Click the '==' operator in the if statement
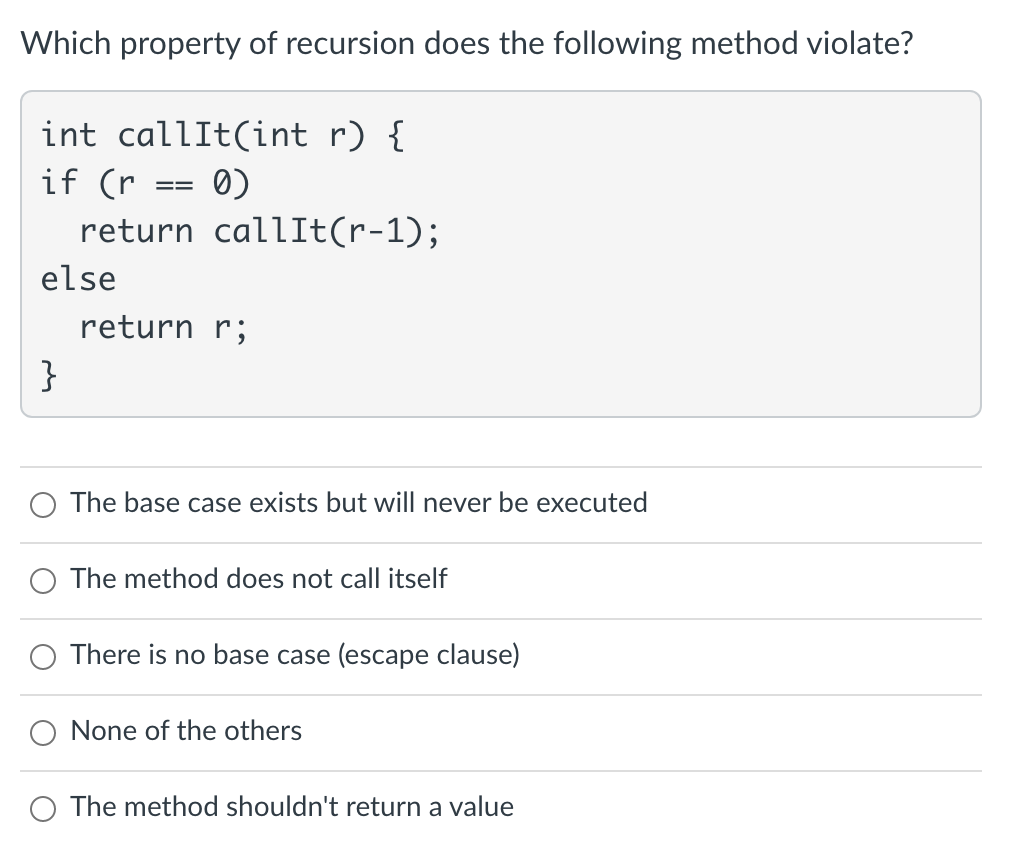Viewport: 1012px width, 858px height. click(176, 183)
